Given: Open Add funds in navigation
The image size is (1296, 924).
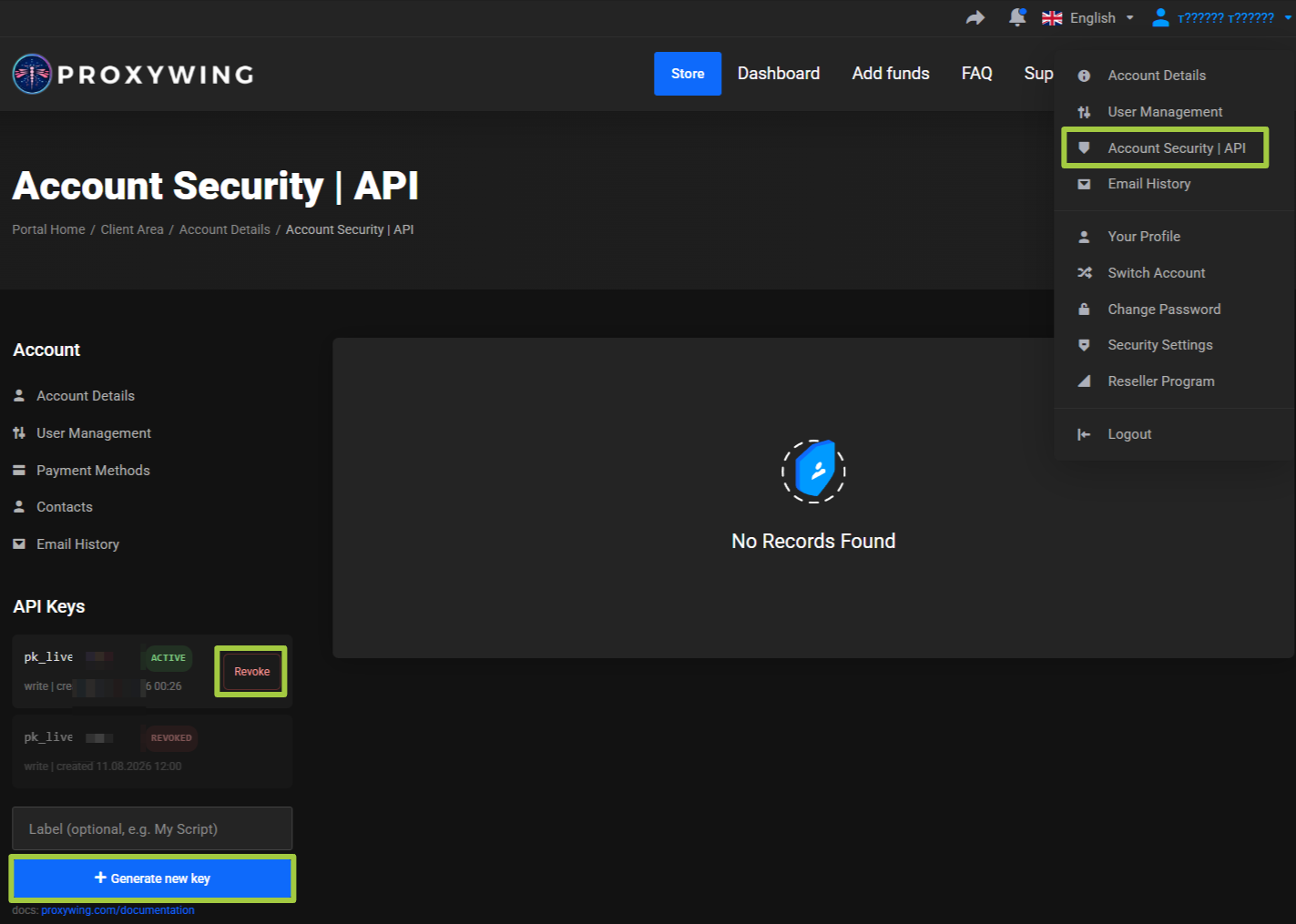Looking at the screenshot, I should [x=891, y=74].
